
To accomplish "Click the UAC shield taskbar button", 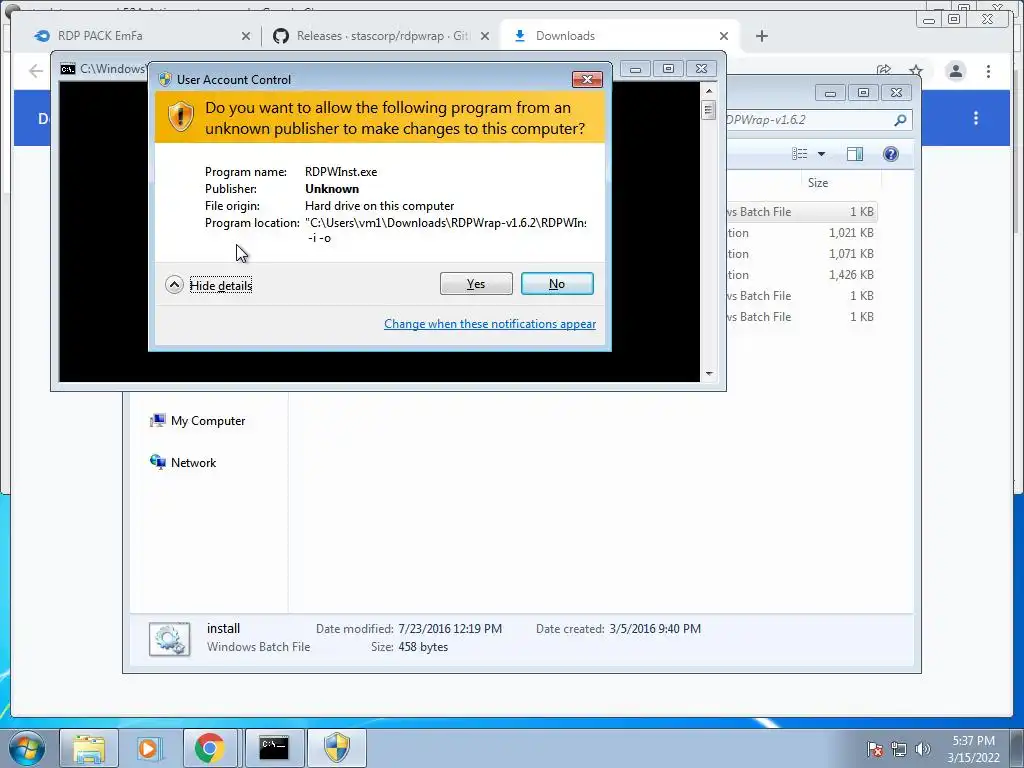I will tap(337, 748).
